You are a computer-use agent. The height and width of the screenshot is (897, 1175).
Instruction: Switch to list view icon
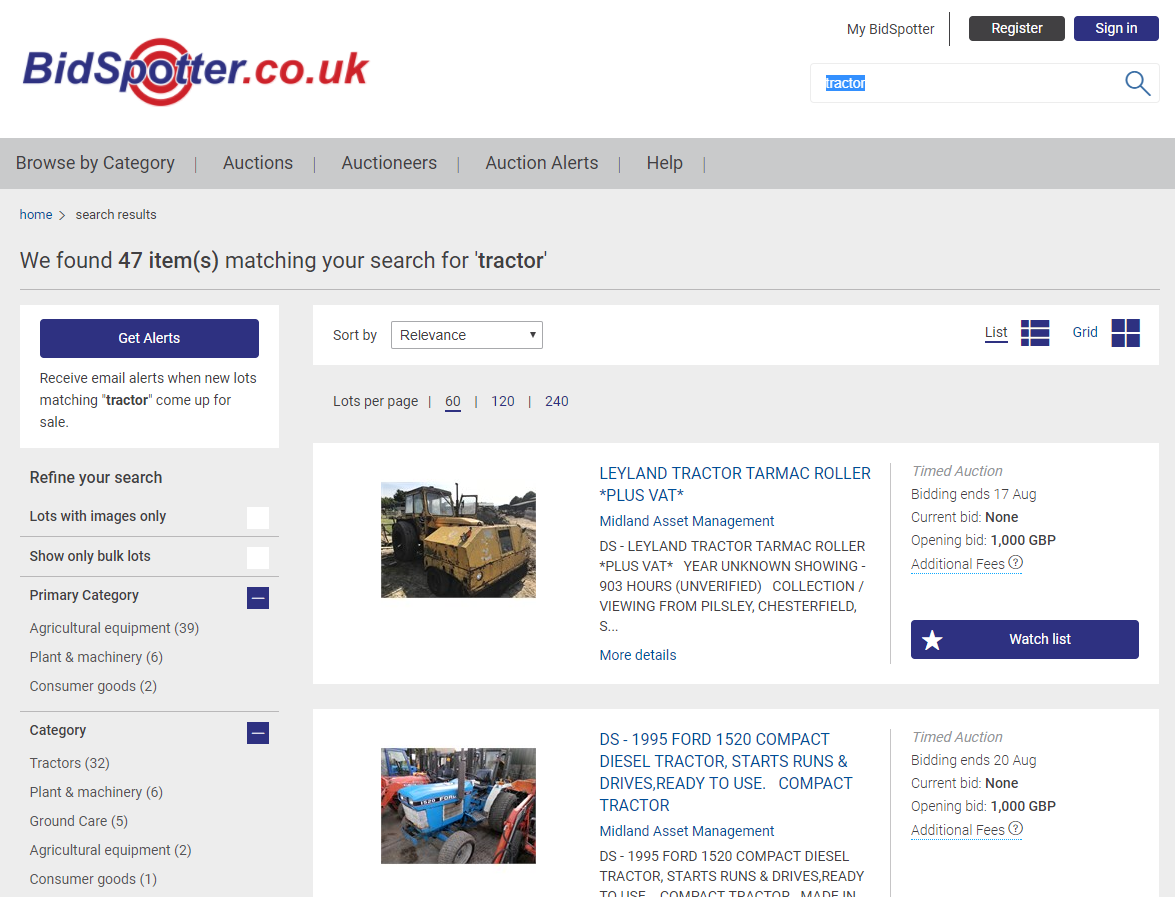pyautogui.click(x=1035, y=333)
